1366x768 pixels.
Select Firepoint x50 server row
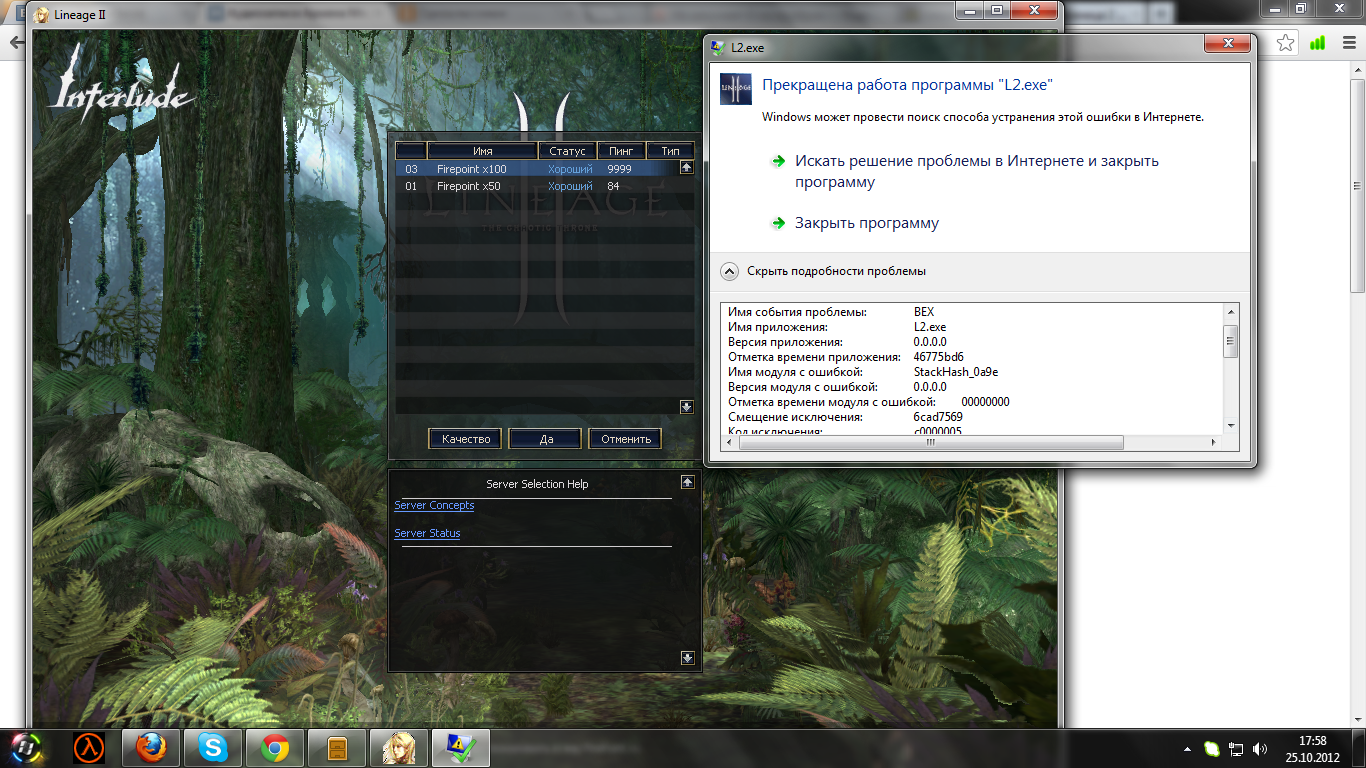click(537, 186)
